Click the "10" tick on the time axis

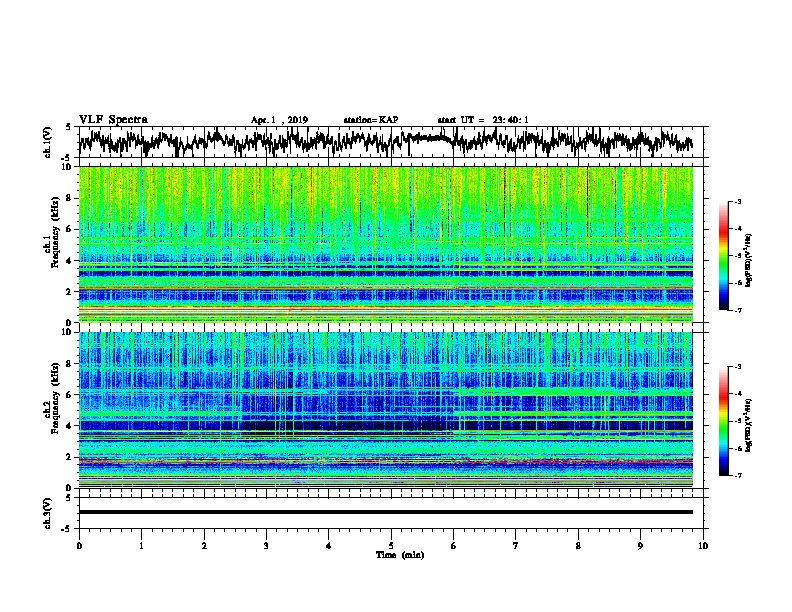coord(703,546)
